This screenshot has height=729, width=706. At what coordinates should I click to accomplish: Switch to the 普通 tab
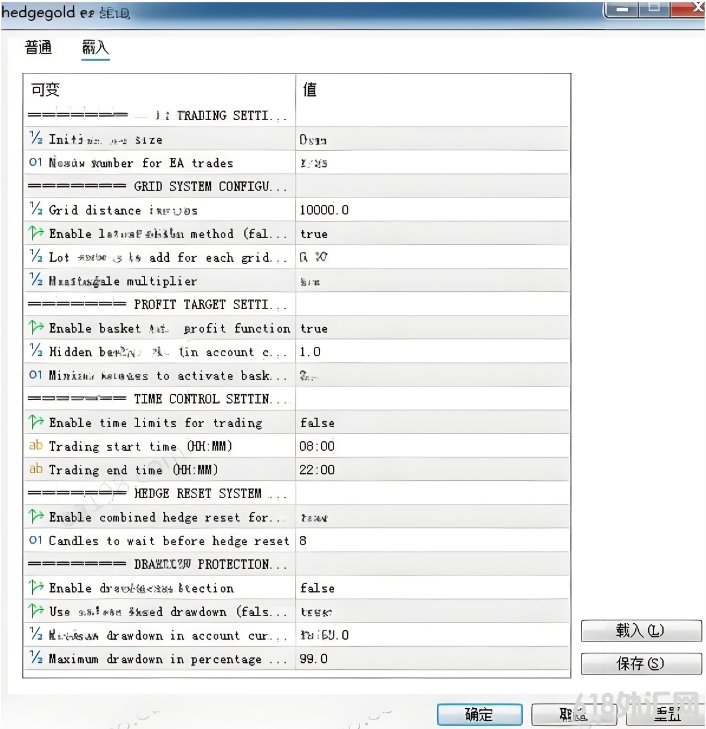tap(38, 47)
